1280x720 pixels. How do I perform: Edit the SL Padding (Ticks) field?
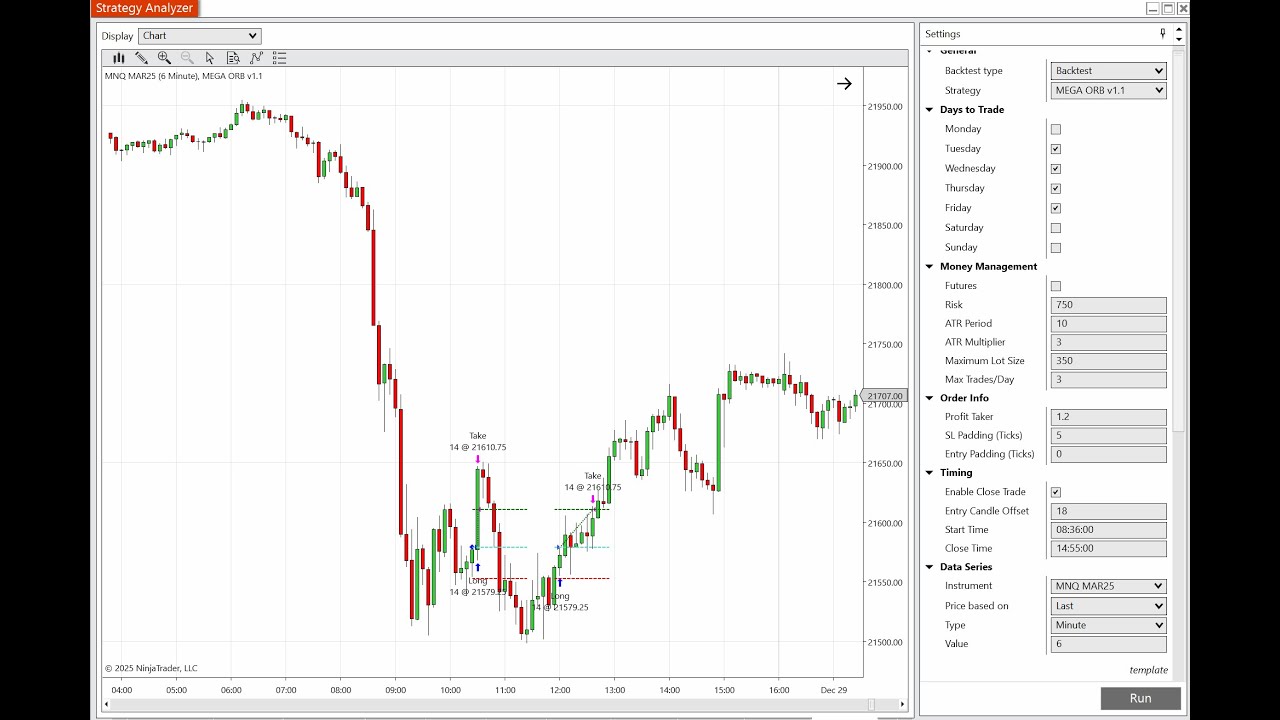point(1109,436)
